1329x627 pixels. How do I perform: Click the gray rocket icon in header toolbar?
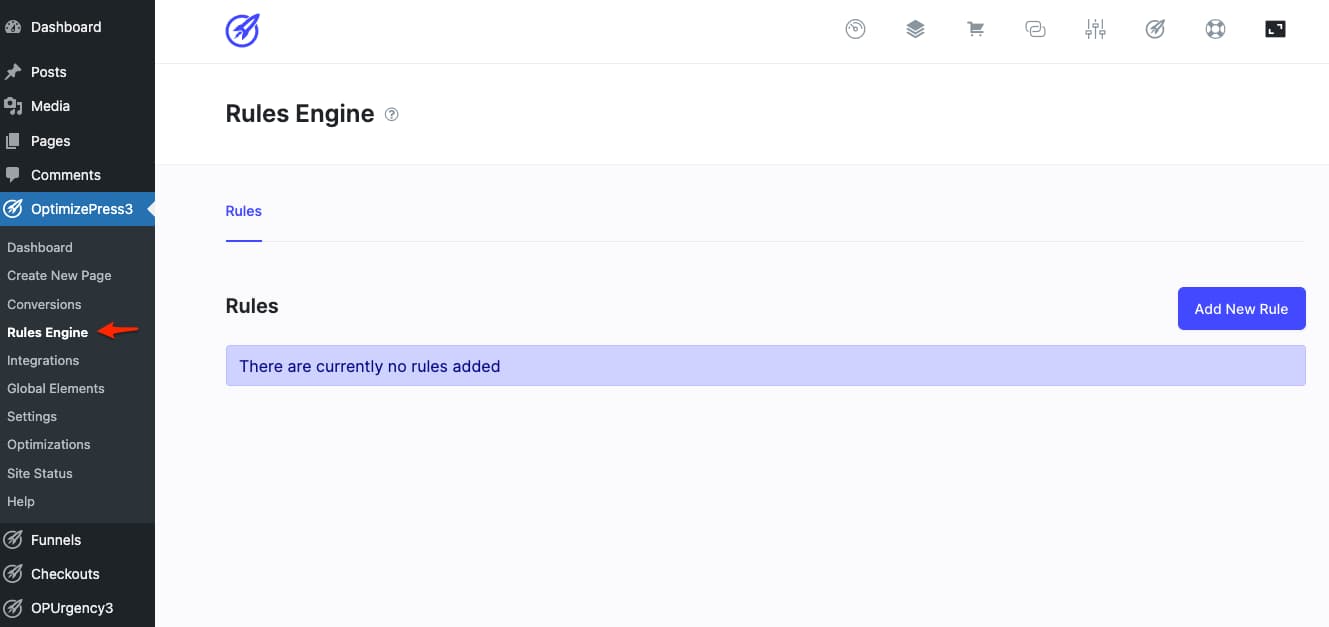(1155, 30)
